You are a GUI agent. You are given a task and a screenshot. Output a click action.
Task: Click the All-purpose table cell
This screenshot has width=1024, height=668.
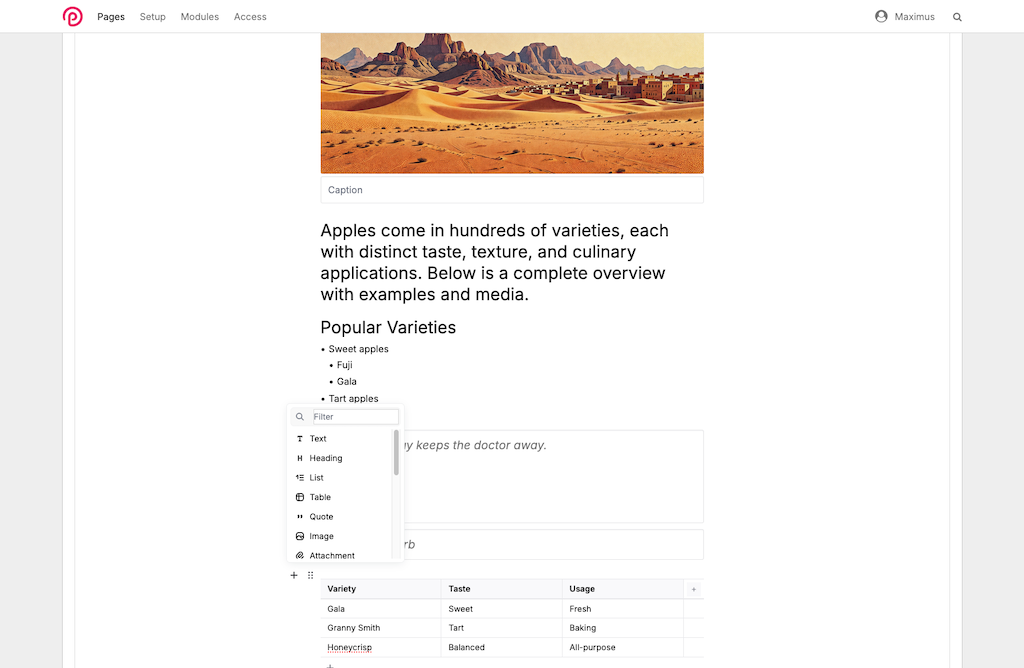point(622,648)
